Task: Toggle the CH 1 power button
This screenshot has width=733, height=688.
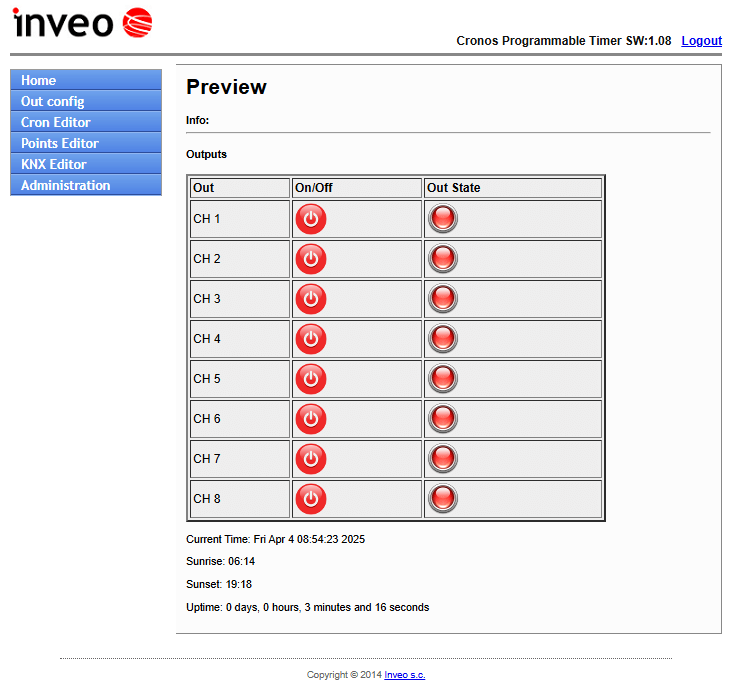Action: click(311, 219)
